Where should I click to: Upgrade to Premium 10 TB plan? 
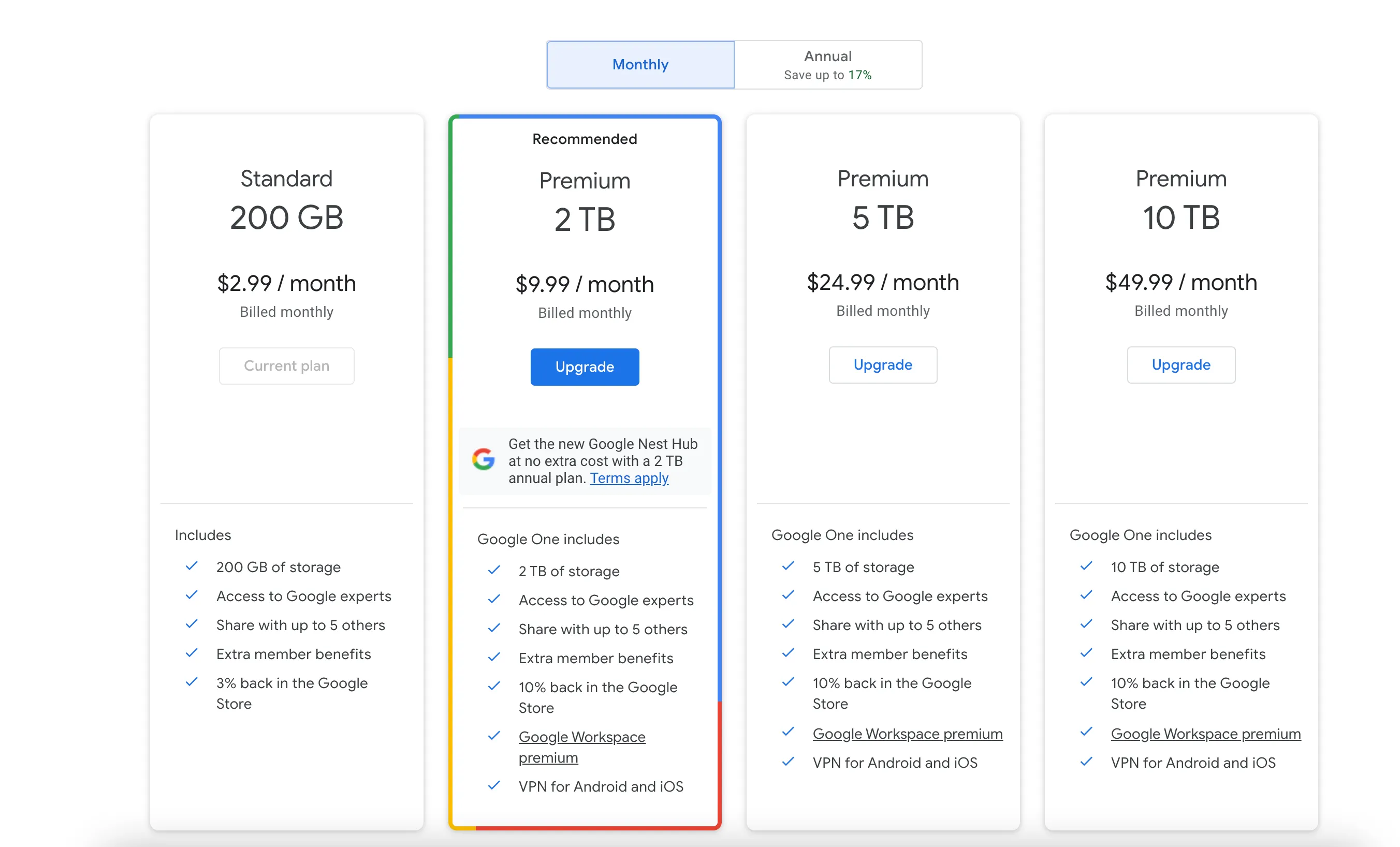[1182, 364]
